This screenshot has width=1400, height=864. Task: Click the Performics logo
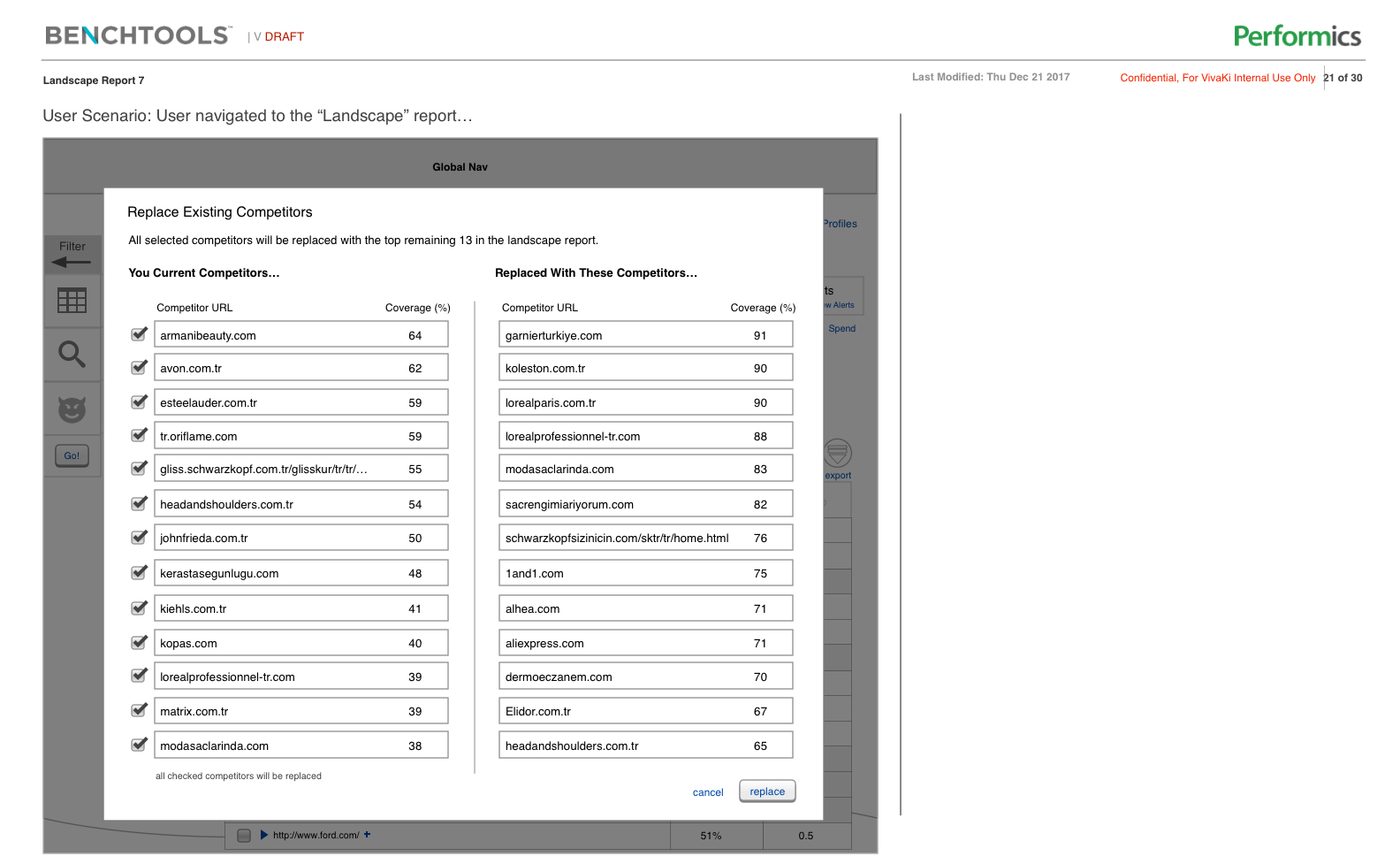click(x=1297, y=36)
